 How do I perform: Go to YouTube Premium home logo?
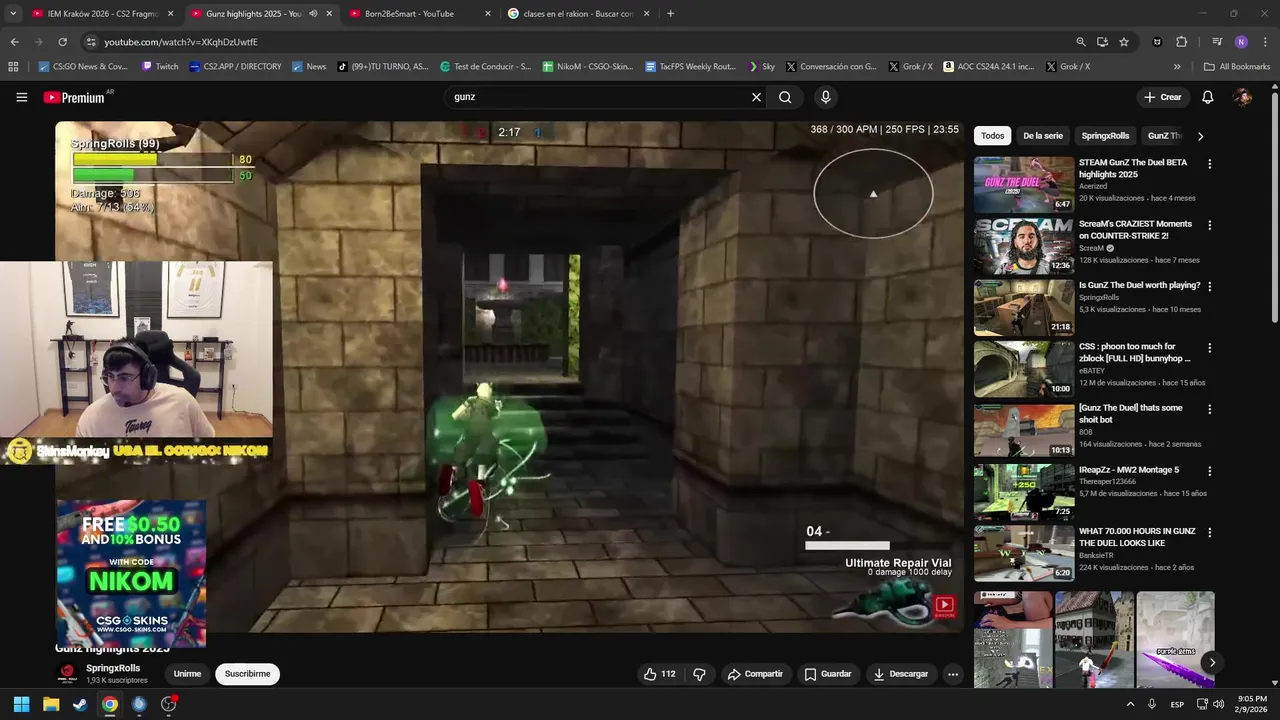(x=75, y=97)
